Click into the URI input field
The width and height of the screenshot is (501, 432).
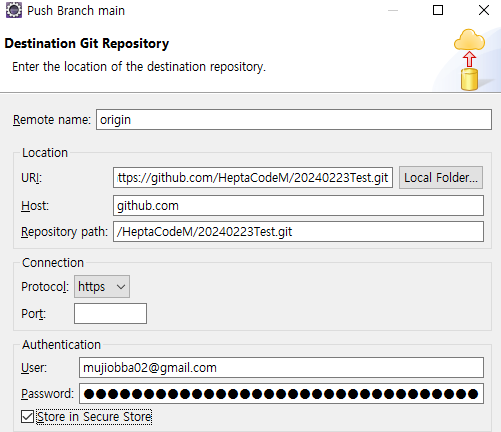coord(253,178)
